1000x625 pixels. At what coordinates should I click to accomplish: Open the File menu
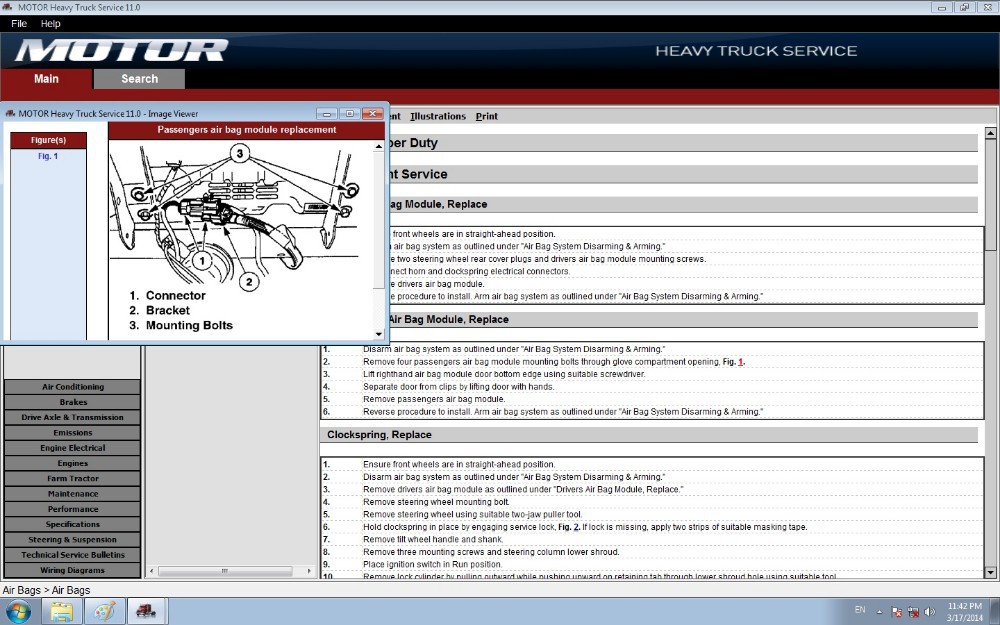coord(19,24)
